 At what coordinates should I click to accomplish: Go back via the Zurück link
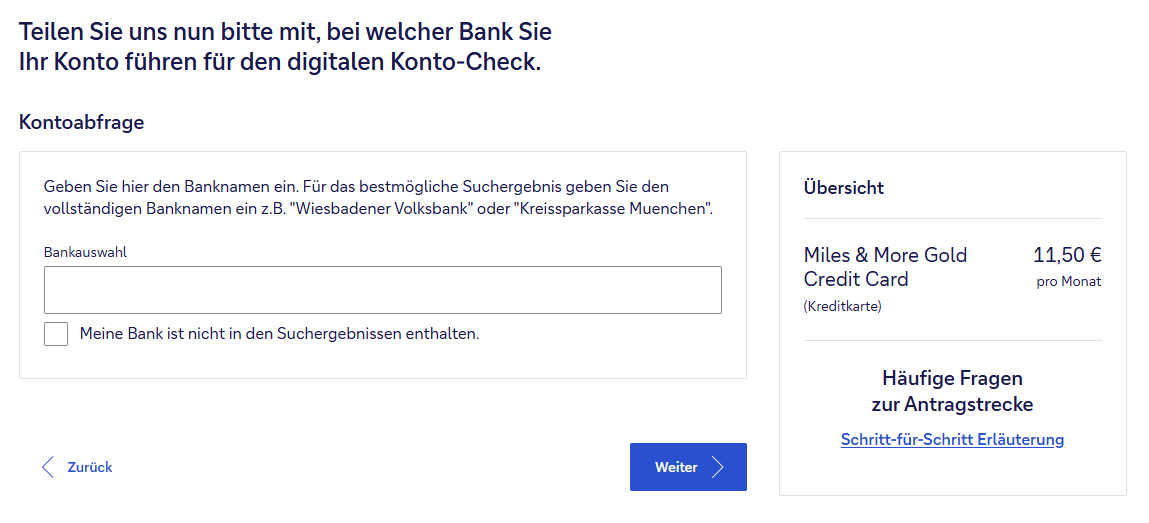click(89, 467)
